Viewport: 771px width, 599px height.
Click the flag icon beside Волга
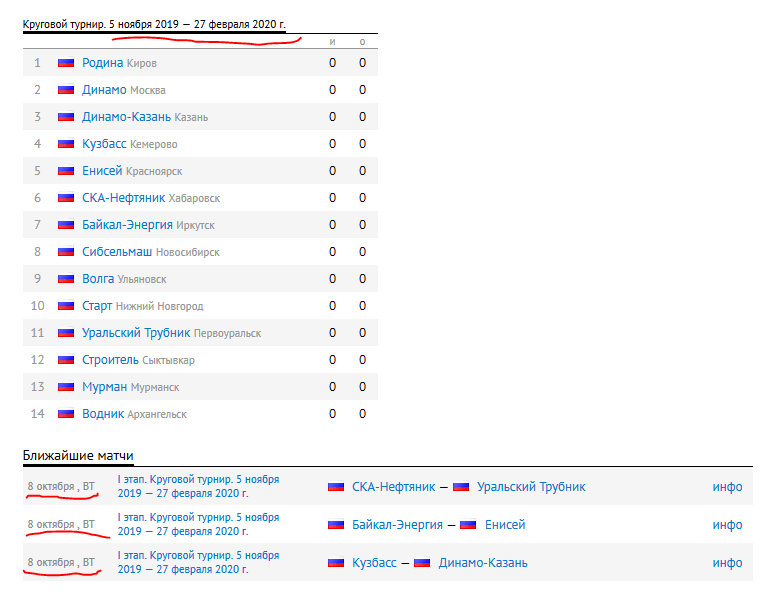pyautogui.click(x=66, y=279)
